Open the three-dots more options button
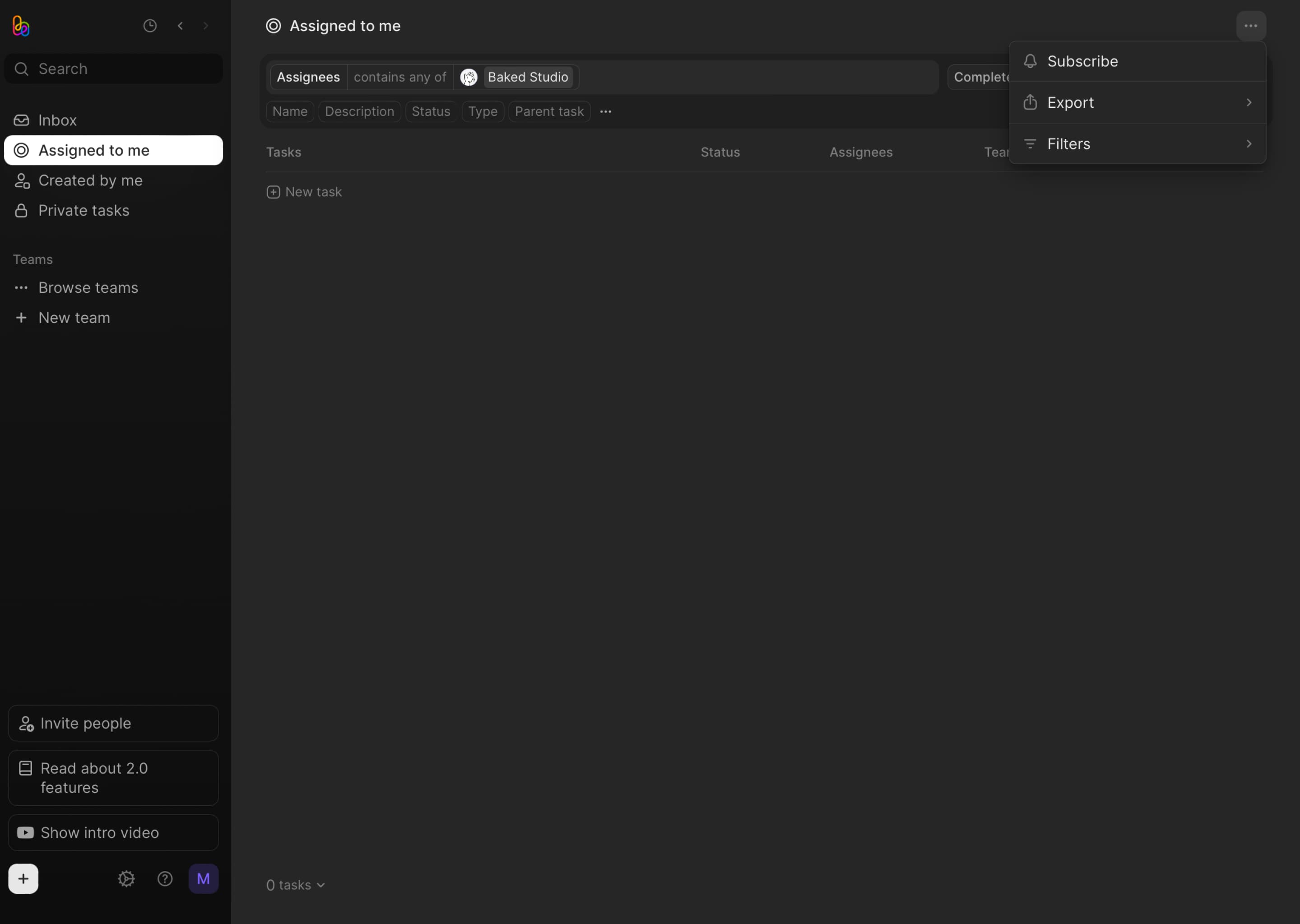Viewport: 1300px width, 924px height. pyautogui.click(x=1251, y=26)
